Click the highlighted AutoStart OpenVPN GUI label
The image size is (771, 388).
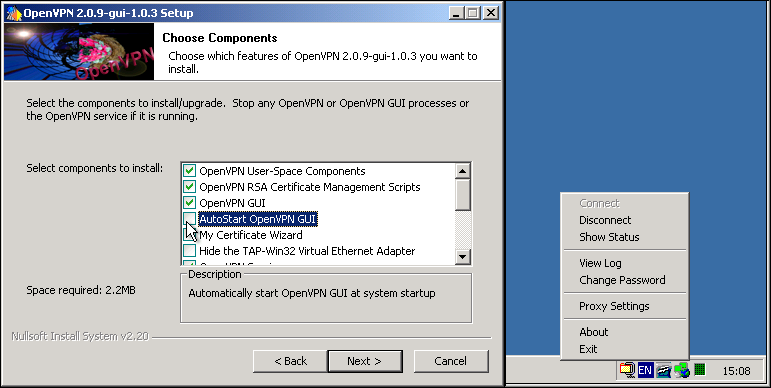pyautogui.click(x=258, y=219)
